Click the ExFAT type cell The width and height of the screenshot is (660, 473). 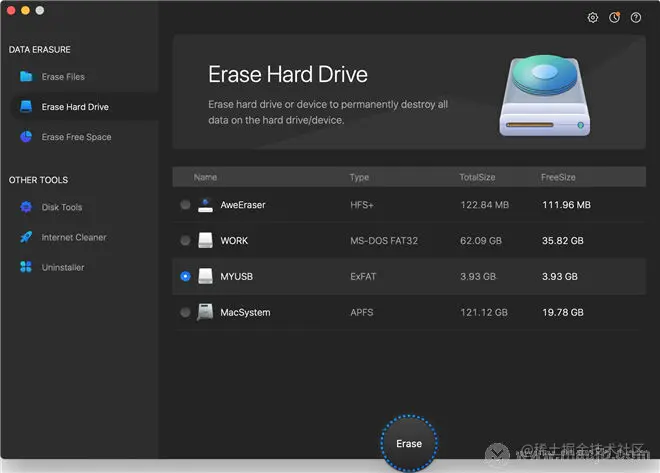(363, 276)
